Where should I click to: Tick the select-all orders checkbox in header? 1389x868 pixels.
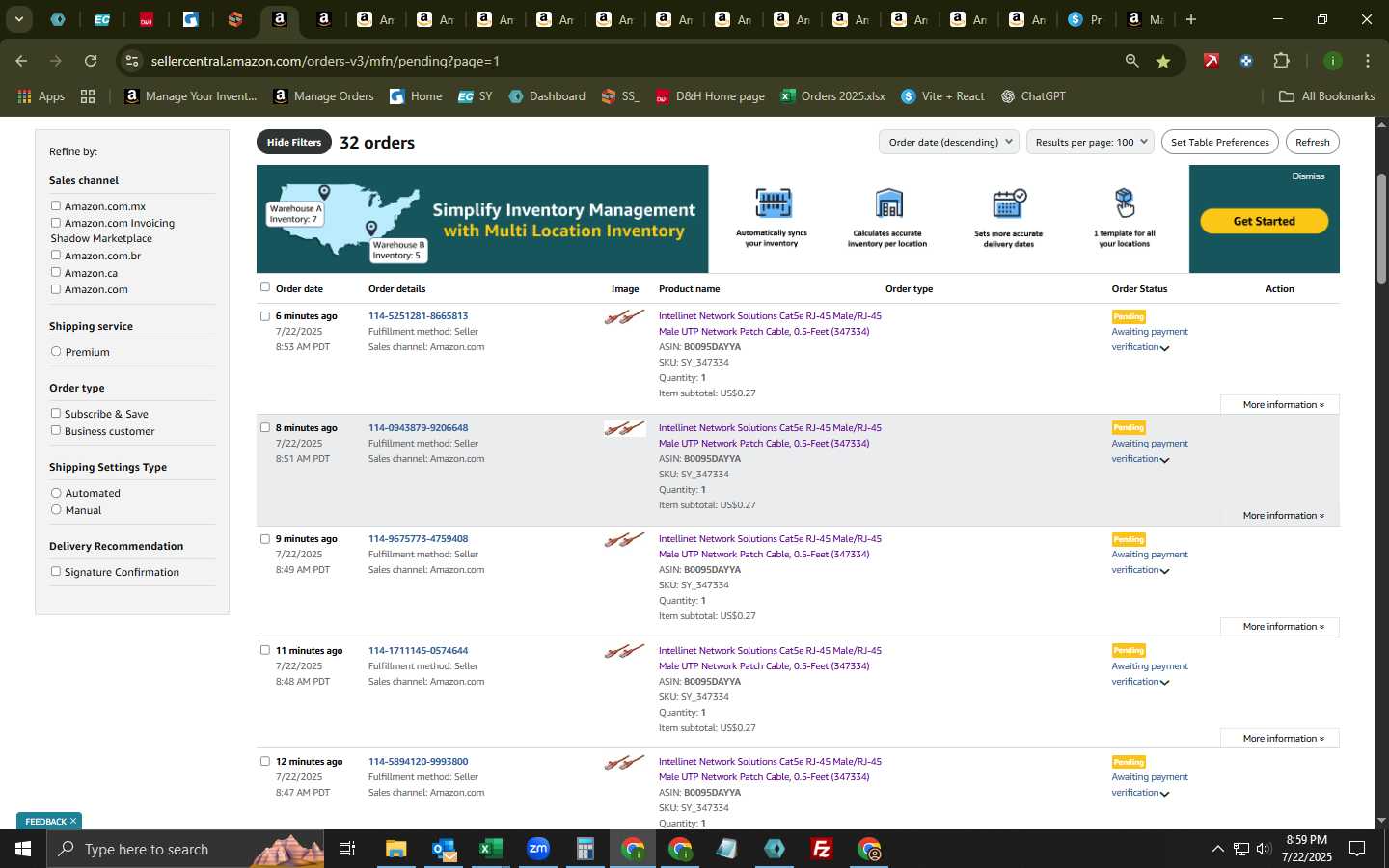tap(265, 286)
